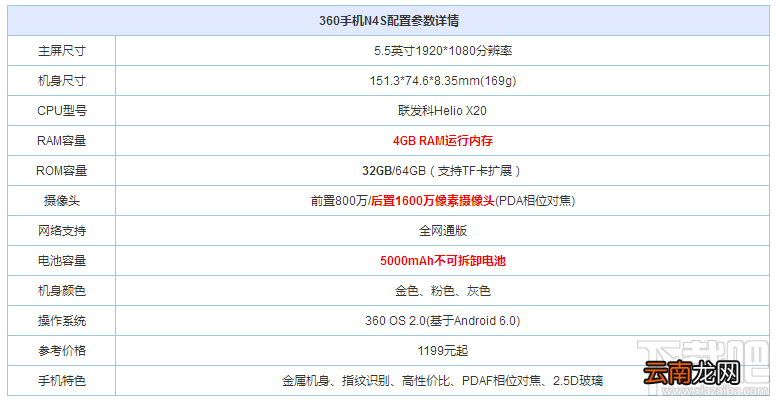Select the 主屏尺寸 label cell
Screen dimensions: 777x401
[61, 51]
